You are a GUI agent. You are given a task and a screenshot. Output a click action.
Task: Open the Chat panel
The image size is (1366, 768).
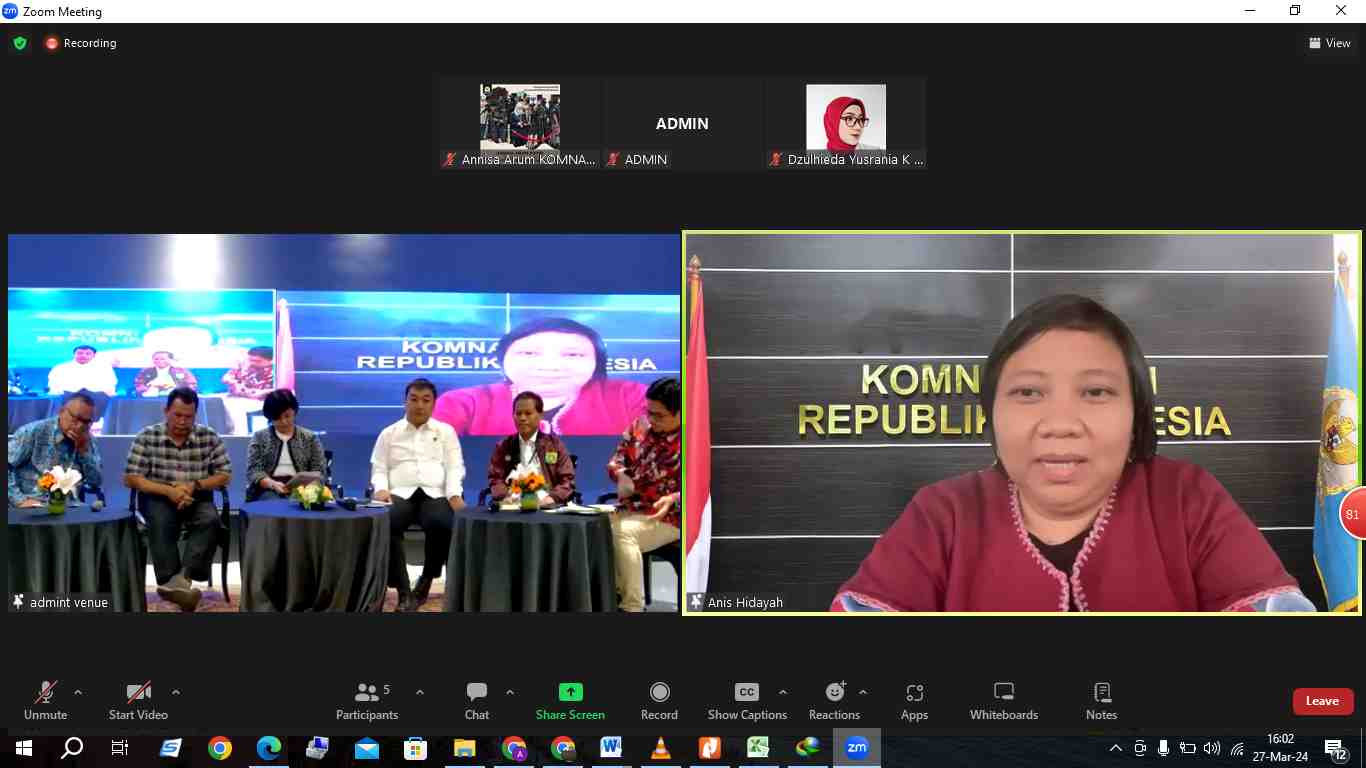tap(477, 700)
